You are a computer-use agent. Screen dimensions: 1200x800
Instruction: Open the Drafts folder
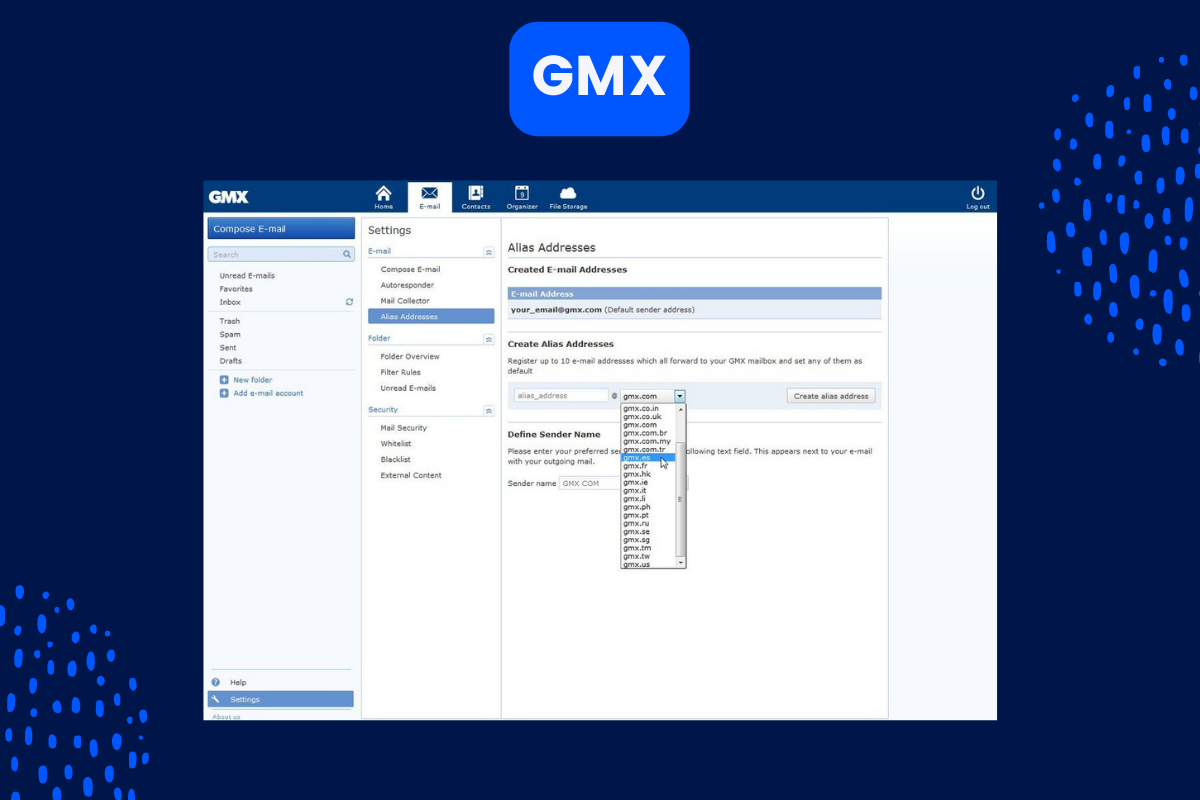pos(231,361)
